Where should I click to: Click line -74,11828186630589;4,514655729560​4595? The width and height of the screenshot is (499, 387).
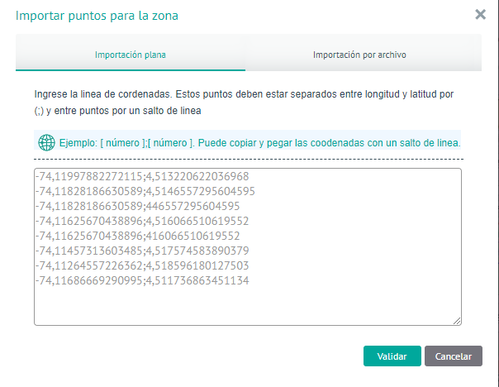tap(145, 191)
